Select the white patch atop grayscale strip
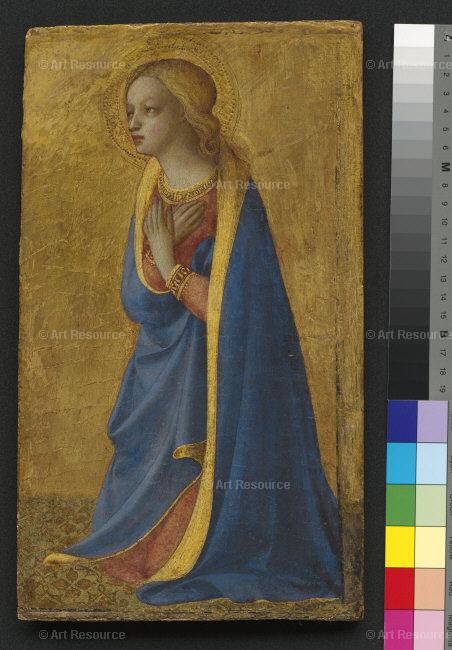 pos(414,35)
